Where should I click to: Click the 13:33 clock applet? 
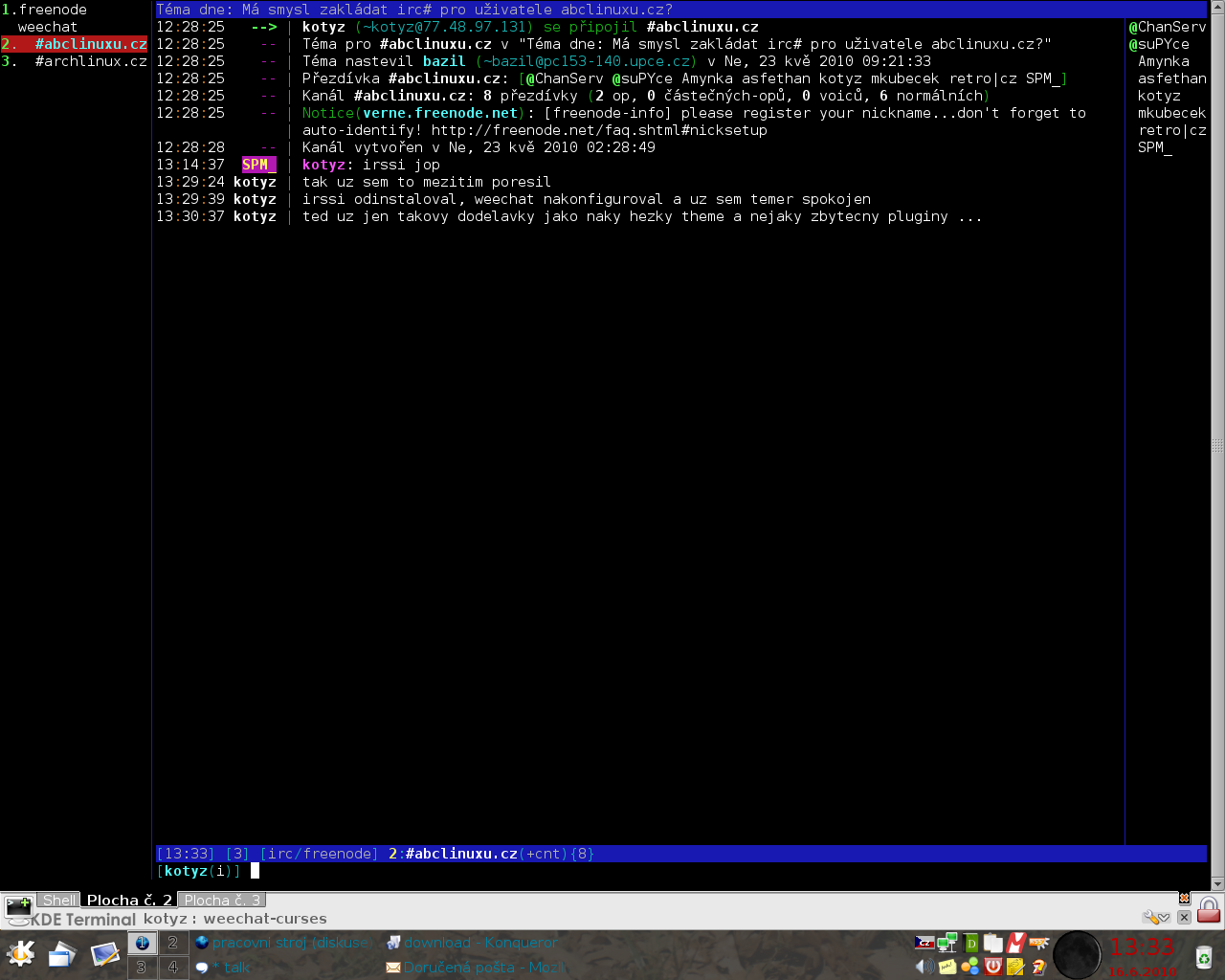[1142, 947]
